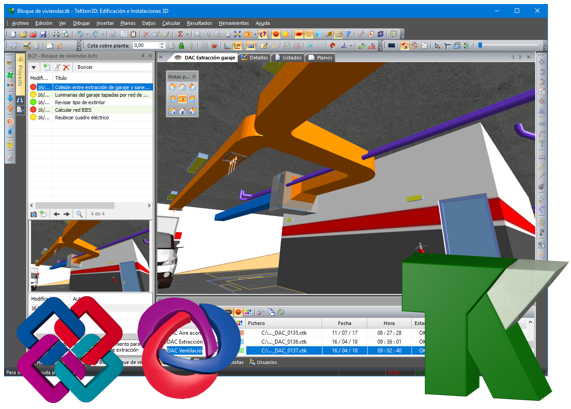Screen dimensions: 571x409
Task: Click the Cota sobre planta value field
Action: [146, 46]
